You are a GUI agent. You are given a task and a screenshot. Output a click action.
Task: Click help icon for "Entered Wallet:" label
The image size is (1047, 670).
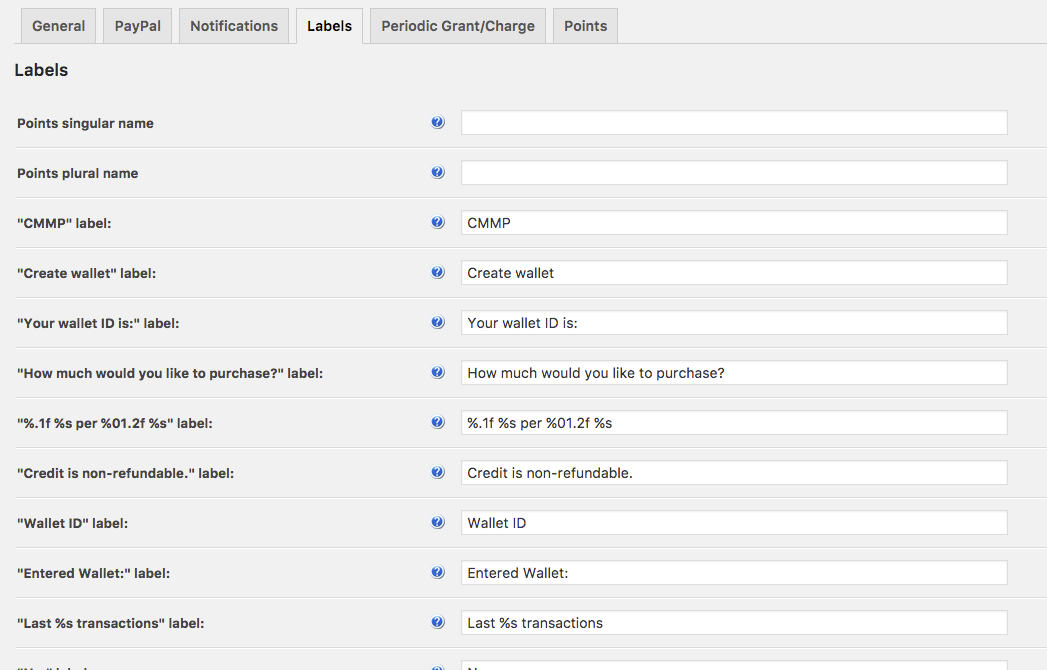pyautogui.click(x=437, y=573)
